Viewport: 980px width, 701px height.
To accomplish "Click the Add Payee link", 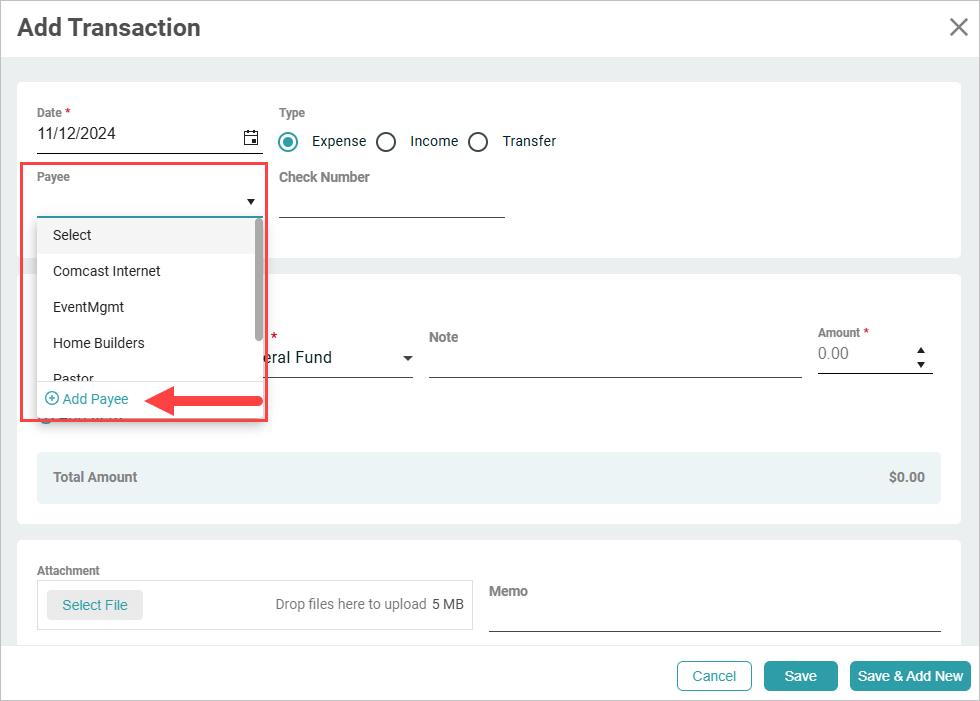I will (95, 399).
